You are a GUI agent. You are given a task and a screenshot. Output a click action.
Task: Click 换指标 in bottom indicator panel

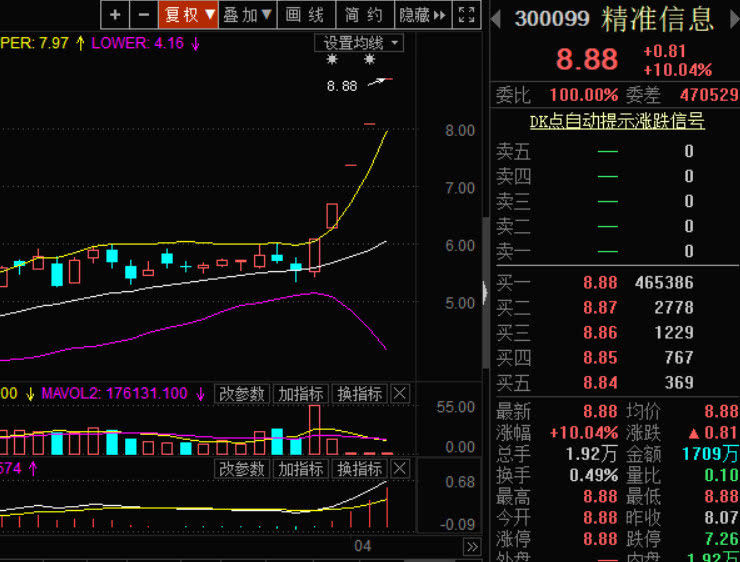(359, 469)
